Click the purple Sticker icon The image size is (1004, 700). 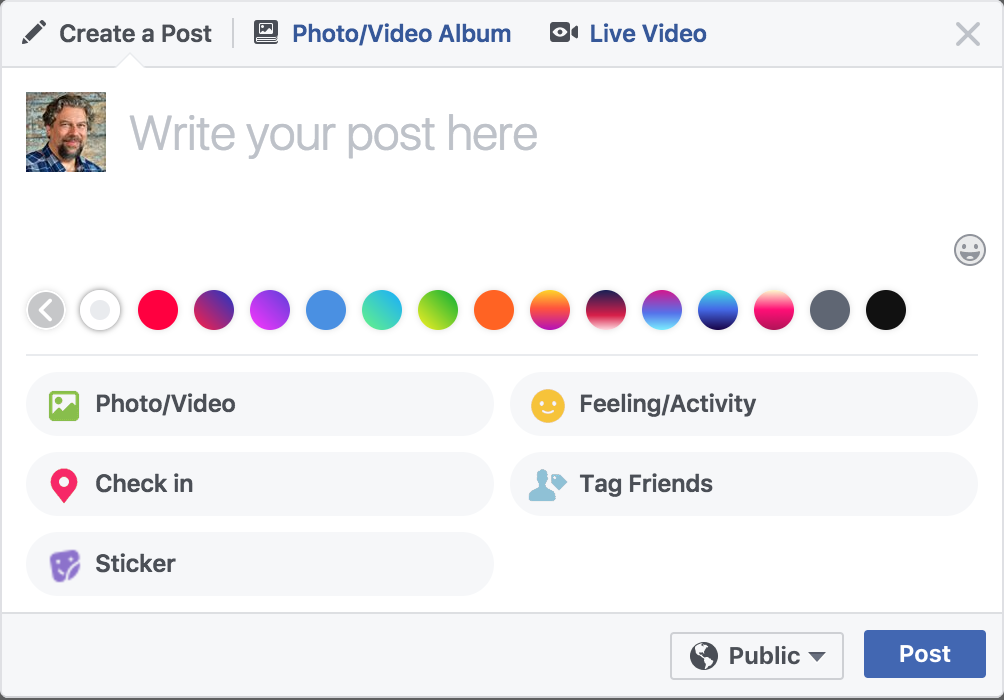[x=65, y=566]
